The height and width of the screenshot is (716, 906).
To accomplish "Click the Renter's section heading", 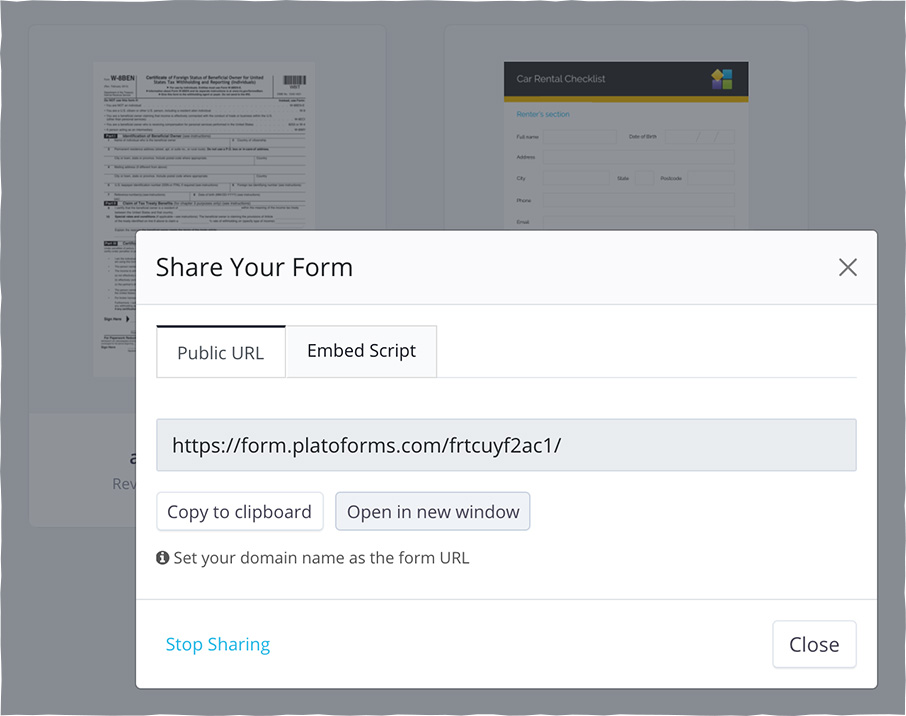I will click(x=543, y=115).
